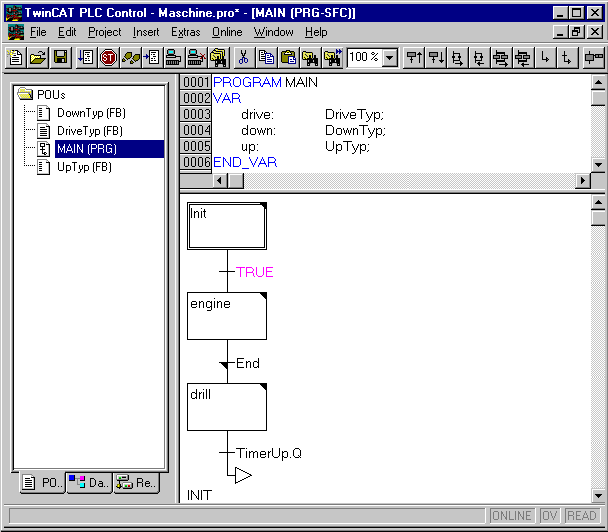
Task: Open the Extras menu
Action: (186, 32)
